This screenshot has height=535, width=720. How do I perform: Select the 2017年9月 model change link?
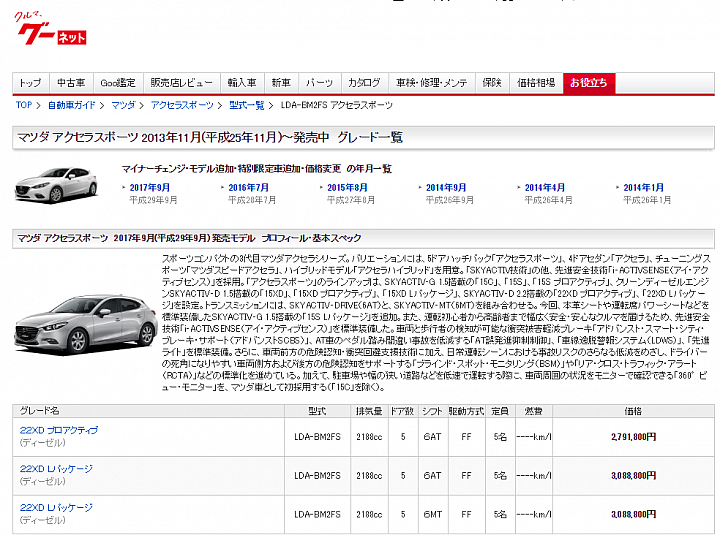[150, 187]
